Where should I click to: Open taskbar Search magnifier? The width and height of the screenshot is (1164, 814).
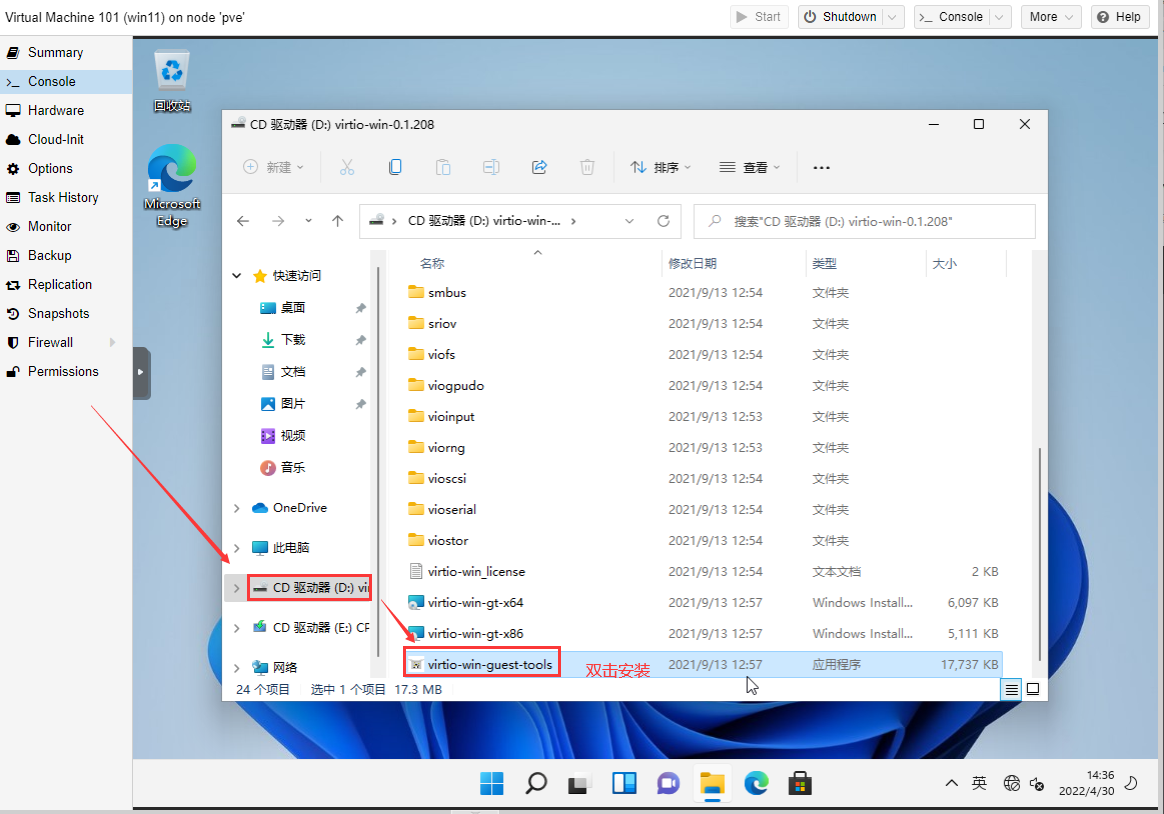(535, 784)
